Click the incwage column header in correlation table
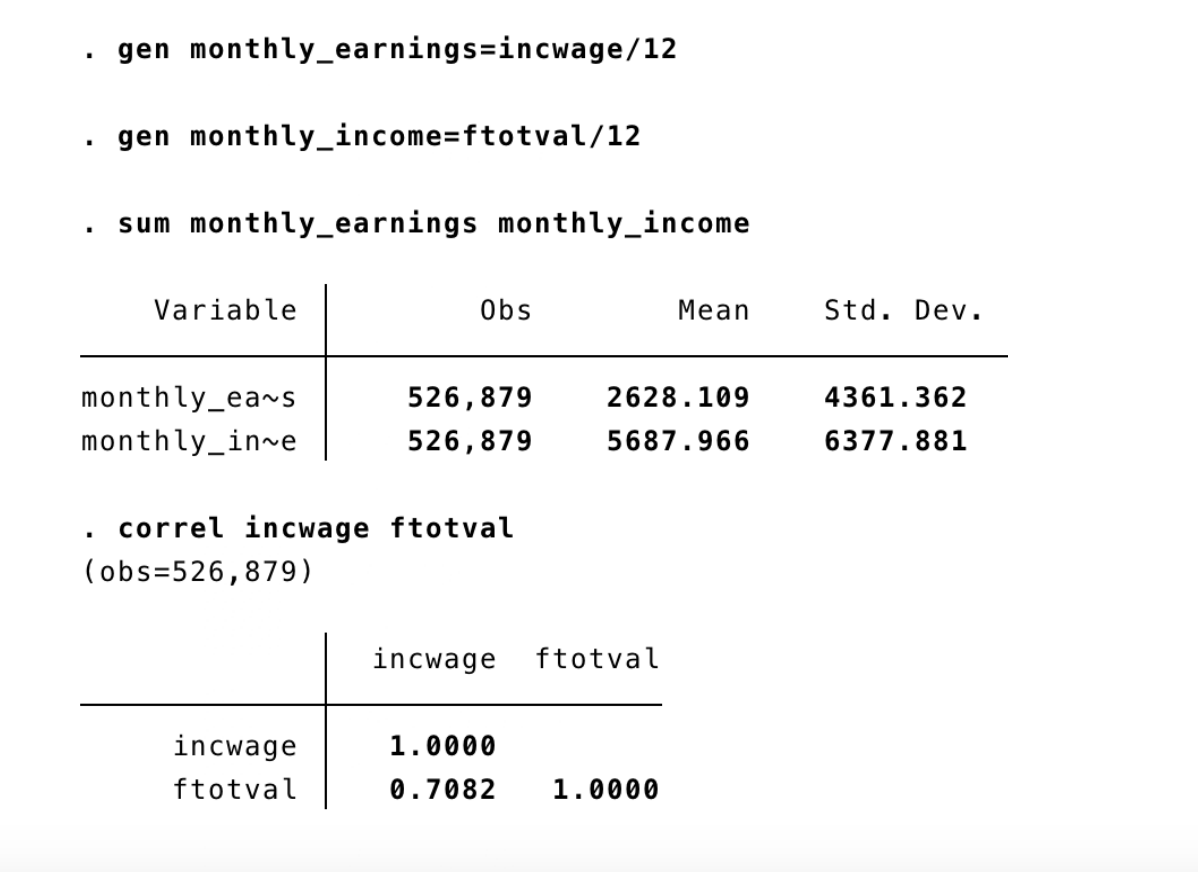The width and height of the screenshot is (1198, 872). (x=434, y=659)
